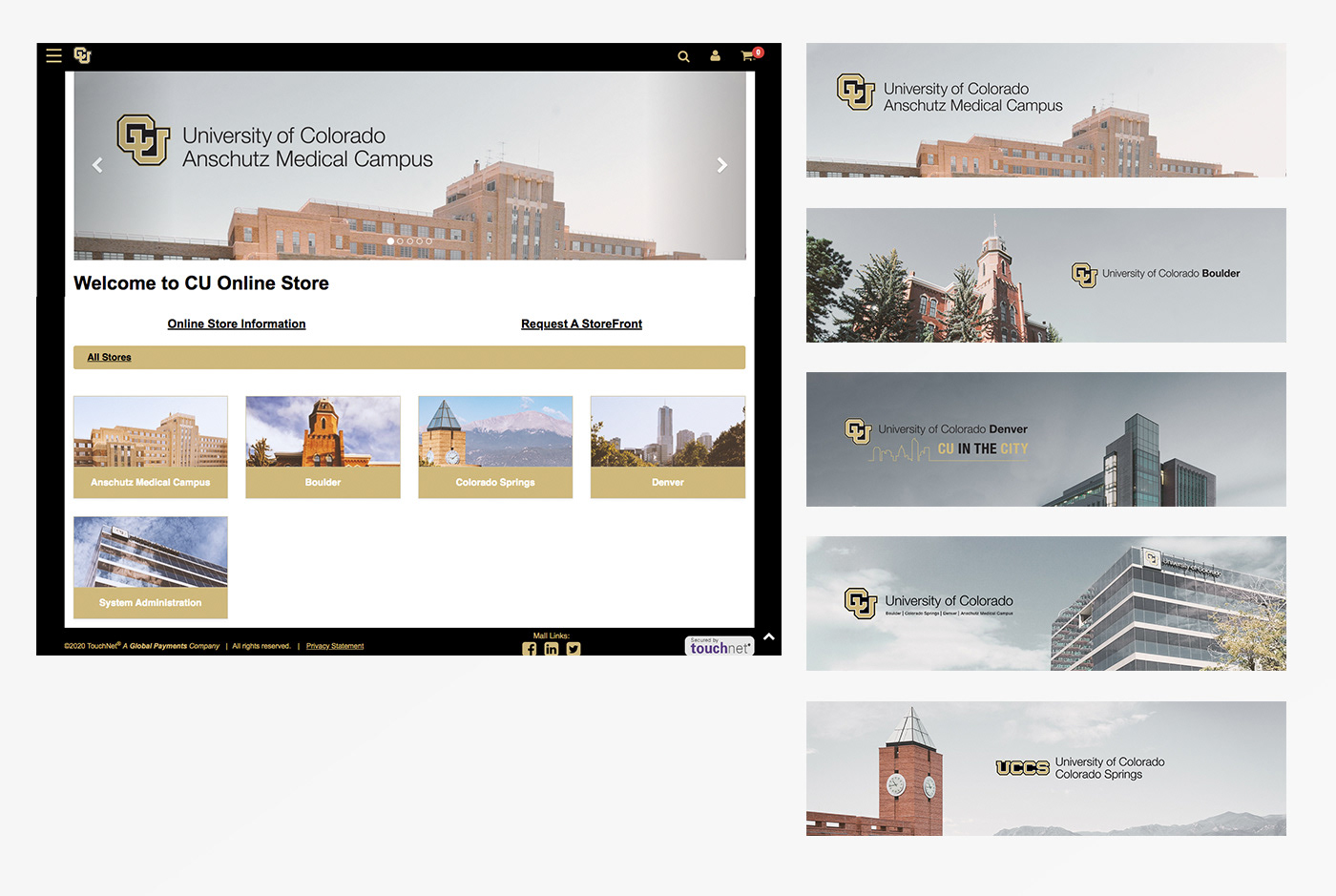Select the University of Colorado system banner
Image resolution: width=1336 pixels, height=896 pixels.
point(1046,603)
